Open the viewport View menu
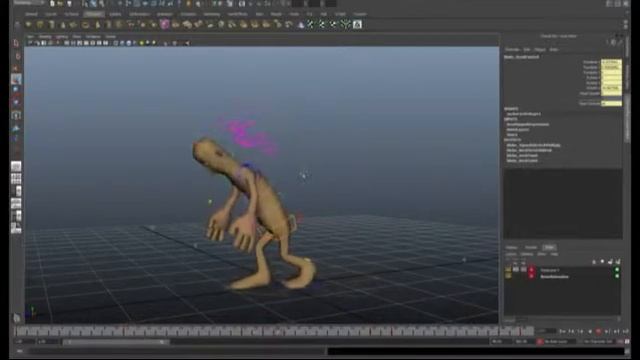 [30, 36]
